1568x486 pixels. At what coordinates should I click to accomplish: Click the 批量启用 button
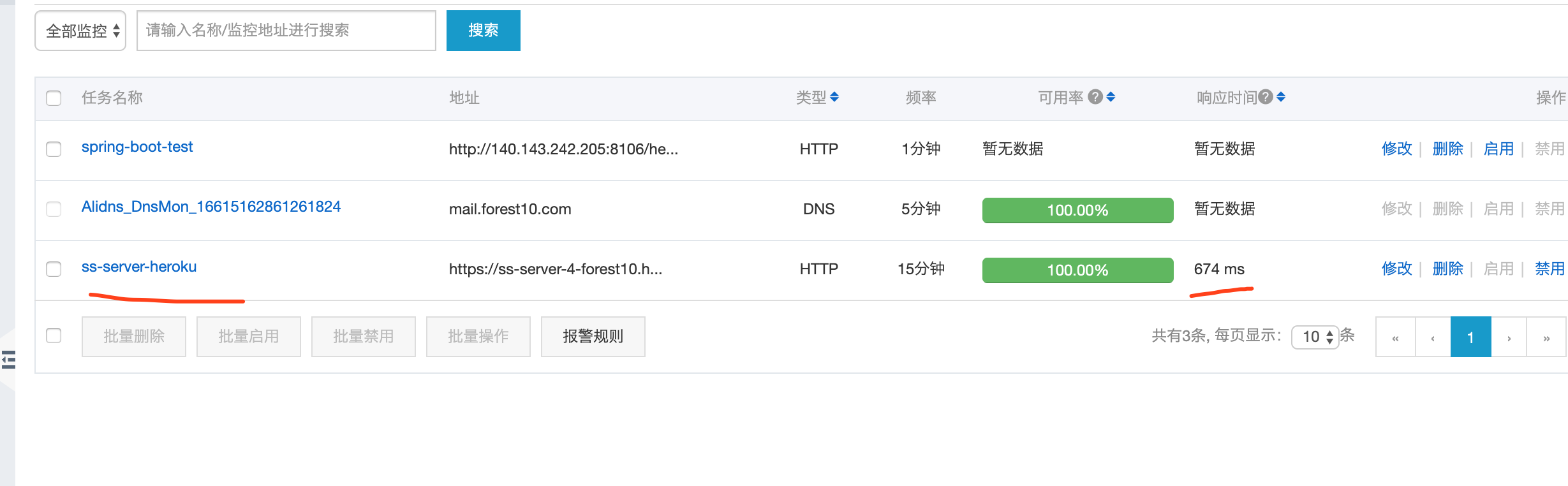(x=249, y=337)
